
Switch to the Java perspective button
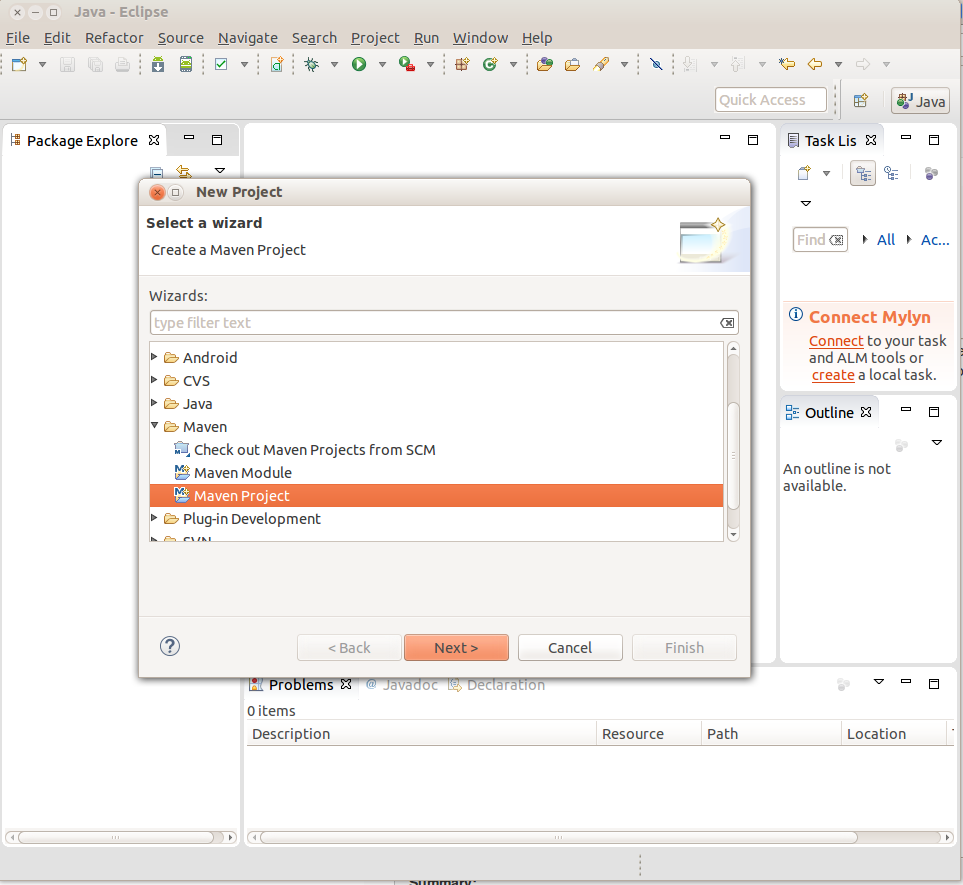(x=921, y=101)
